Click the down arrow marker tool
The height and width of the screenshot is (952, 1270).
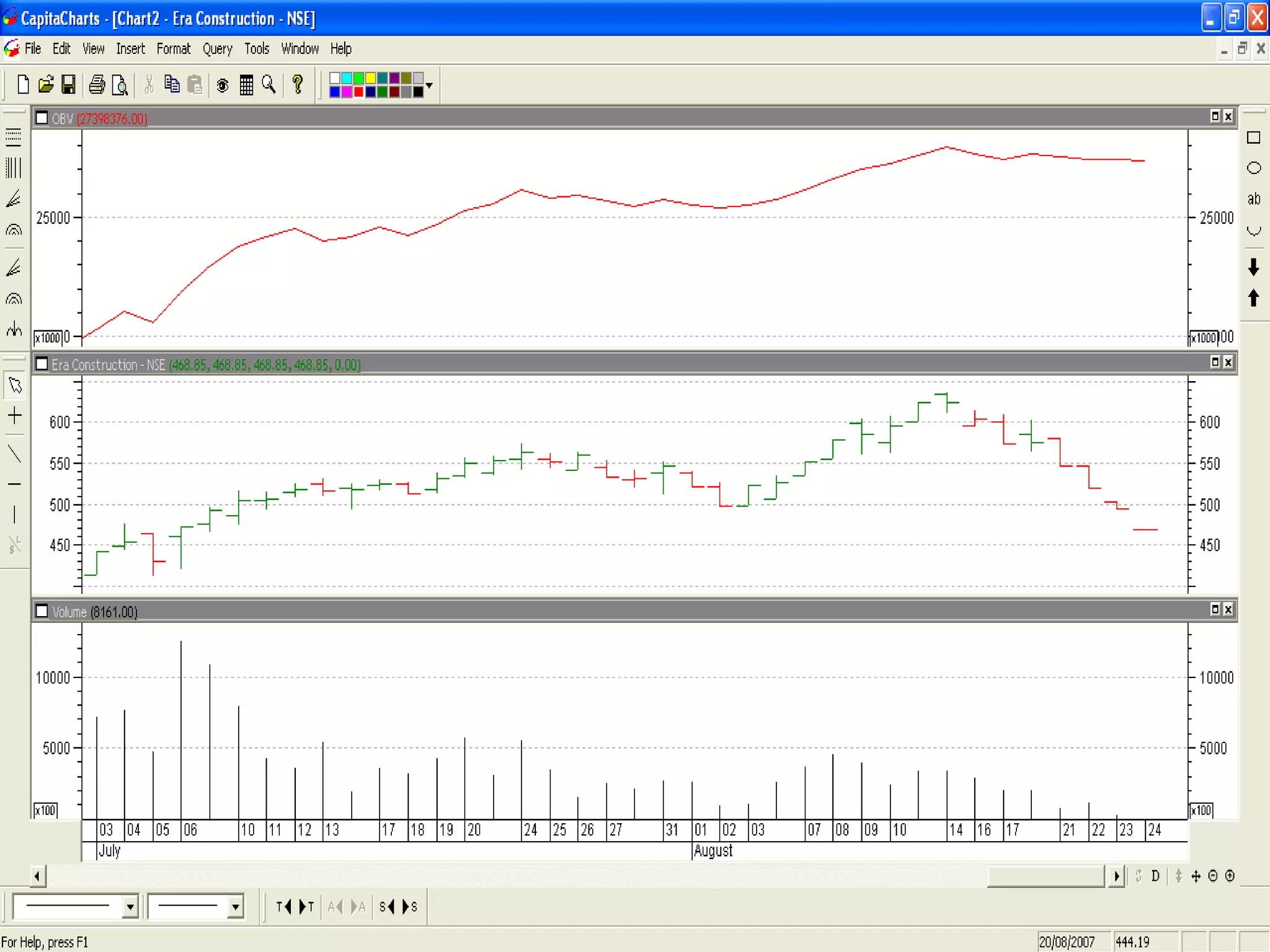tap(1253, 267)
